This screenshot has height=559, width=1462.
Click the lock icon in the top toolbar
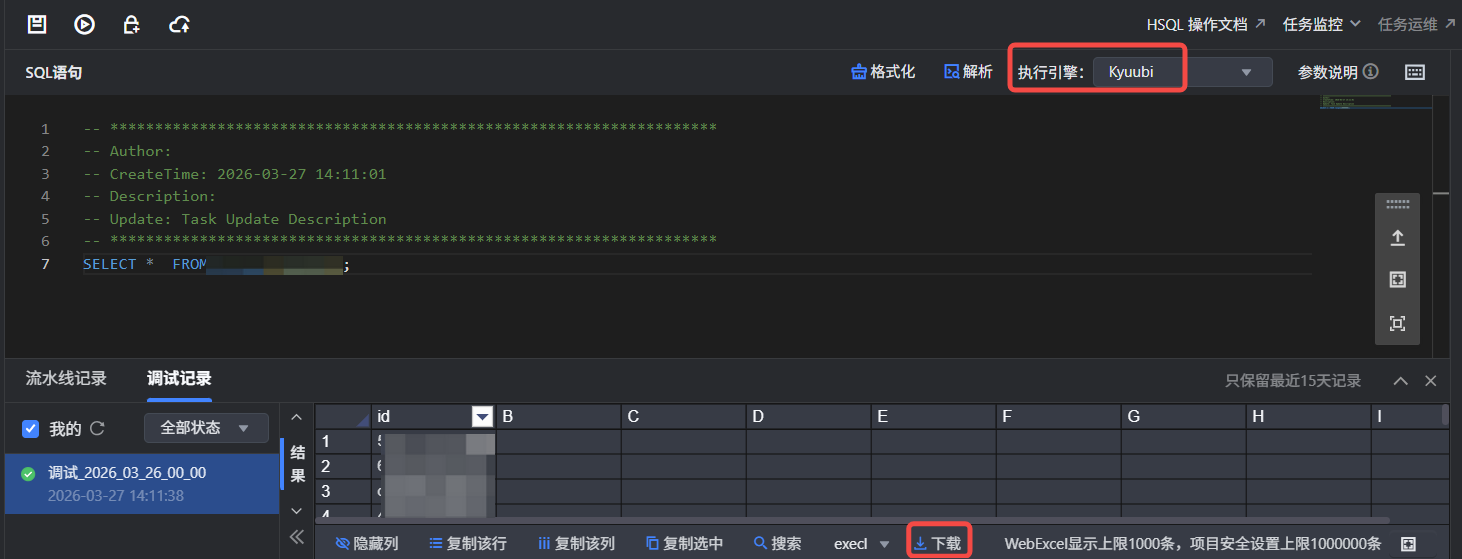(131, 24)
